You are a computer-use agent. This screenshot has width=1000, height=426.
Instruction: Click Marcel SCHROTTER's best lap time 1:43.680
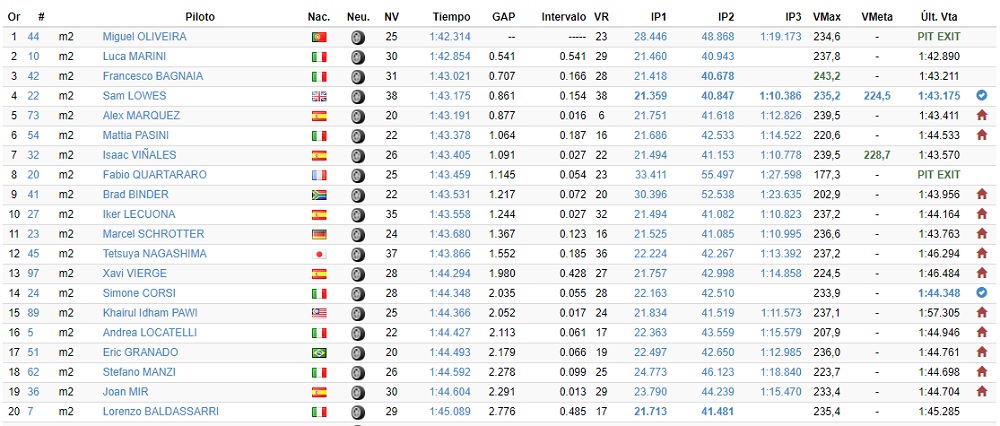(450, 234)
